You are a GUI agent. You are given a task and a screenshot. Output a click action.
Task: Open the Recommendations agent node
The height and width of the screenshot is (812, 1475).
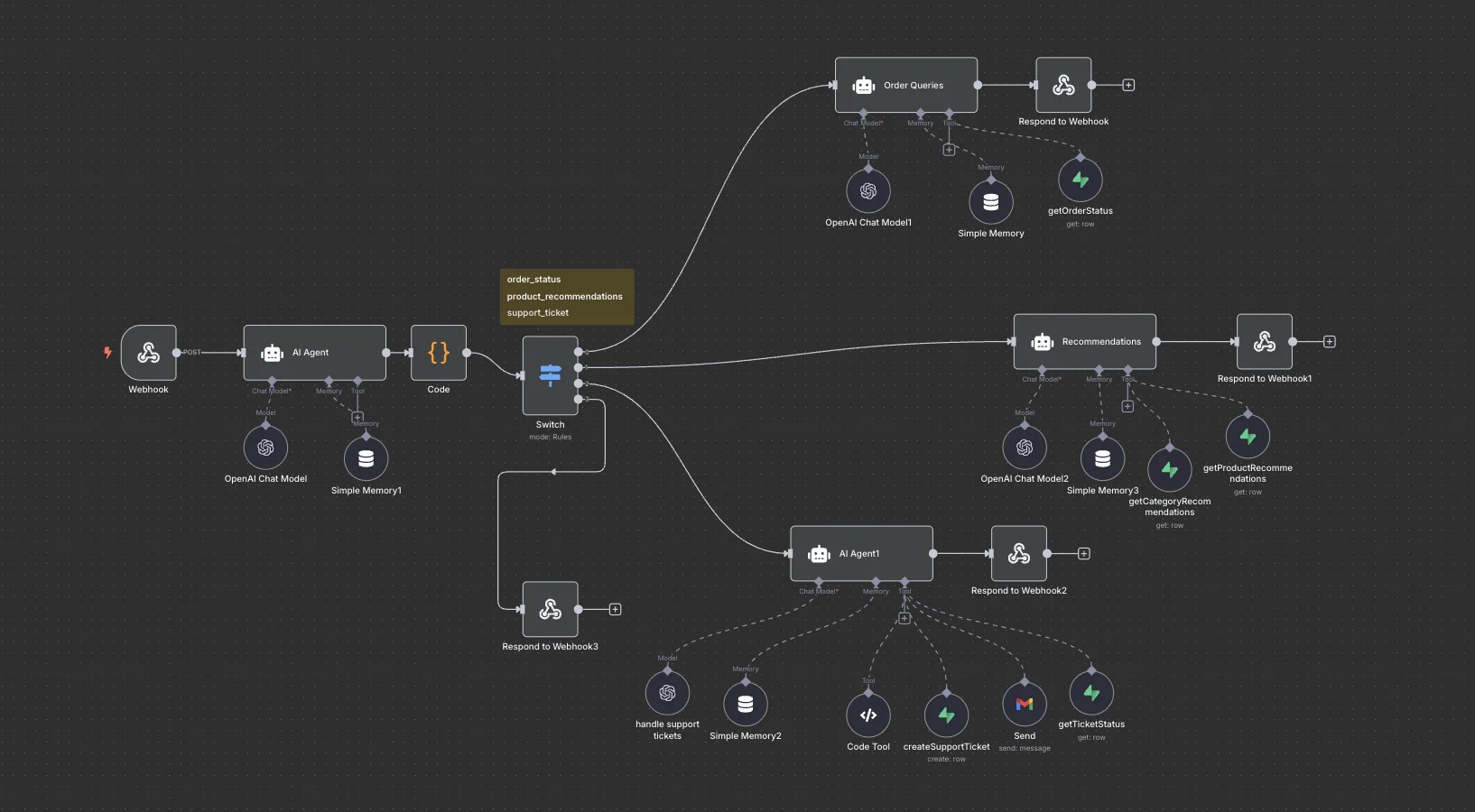[x=1084, y=342]
